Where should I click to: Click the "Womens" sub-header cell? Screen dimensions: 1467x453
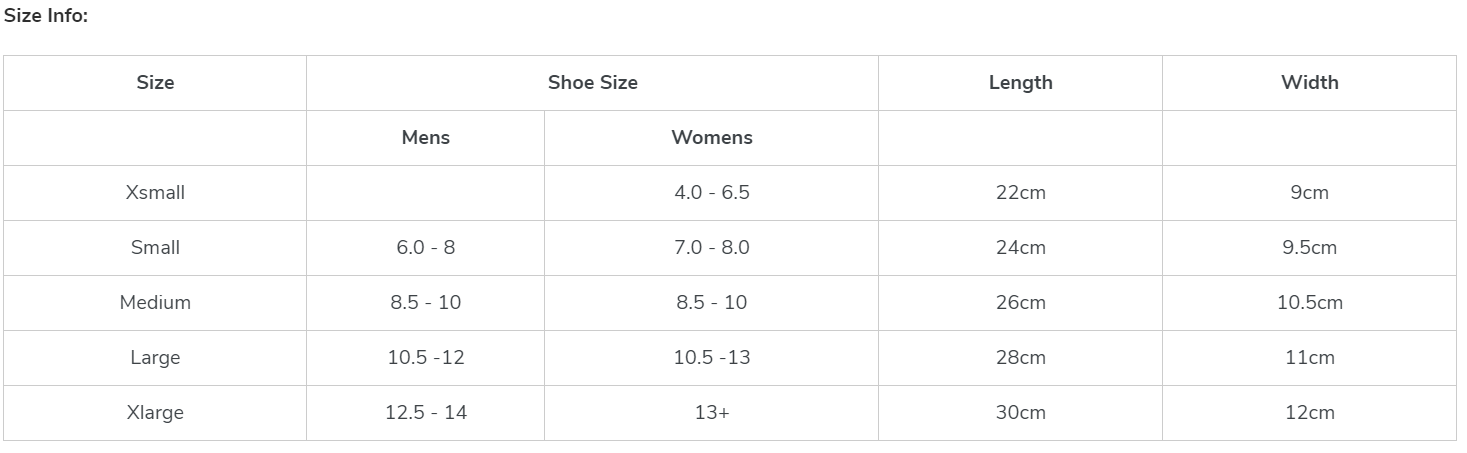pyautogui.click(x=711, y=138)
